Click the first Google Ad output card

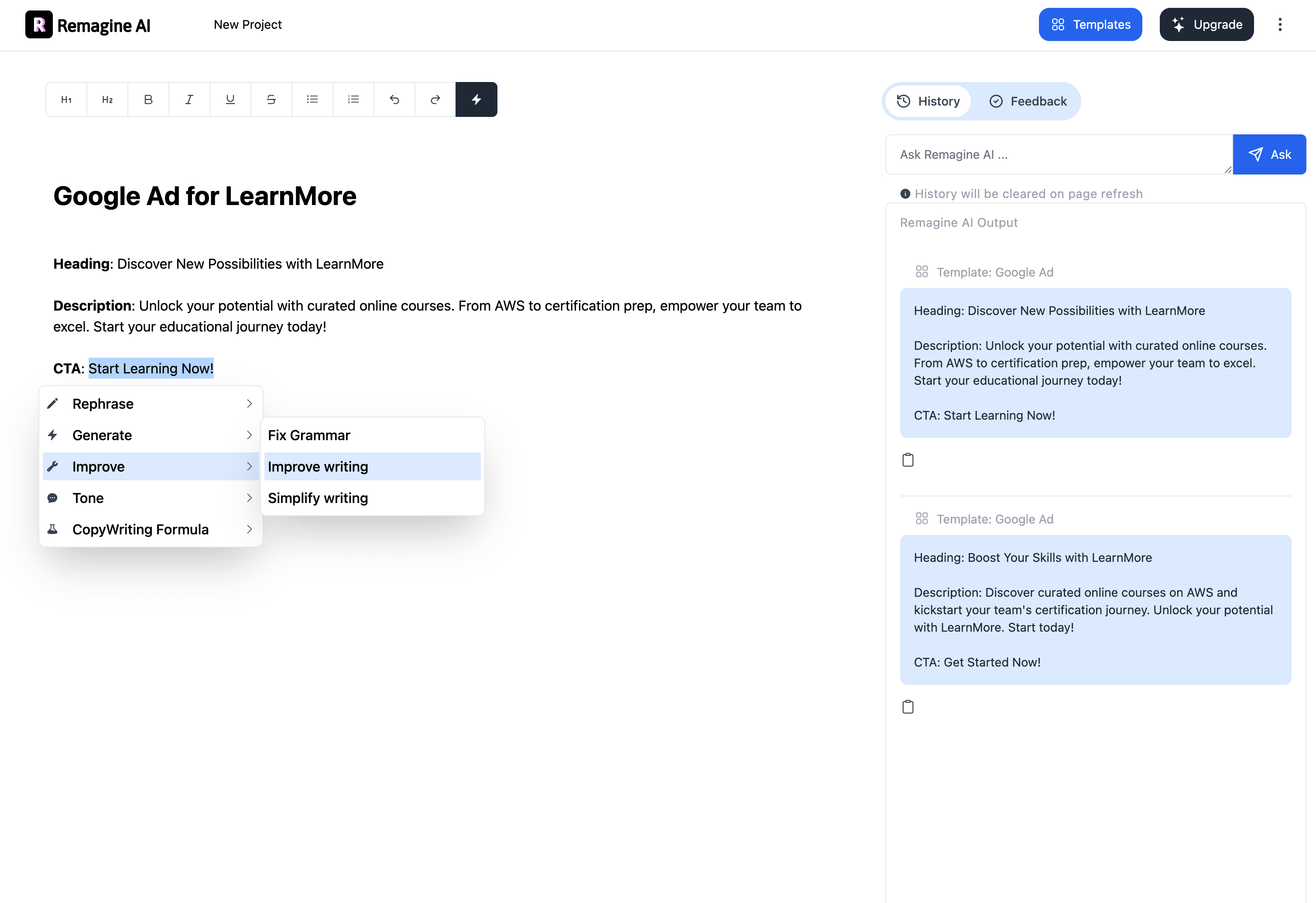[x=1095, y=363]
